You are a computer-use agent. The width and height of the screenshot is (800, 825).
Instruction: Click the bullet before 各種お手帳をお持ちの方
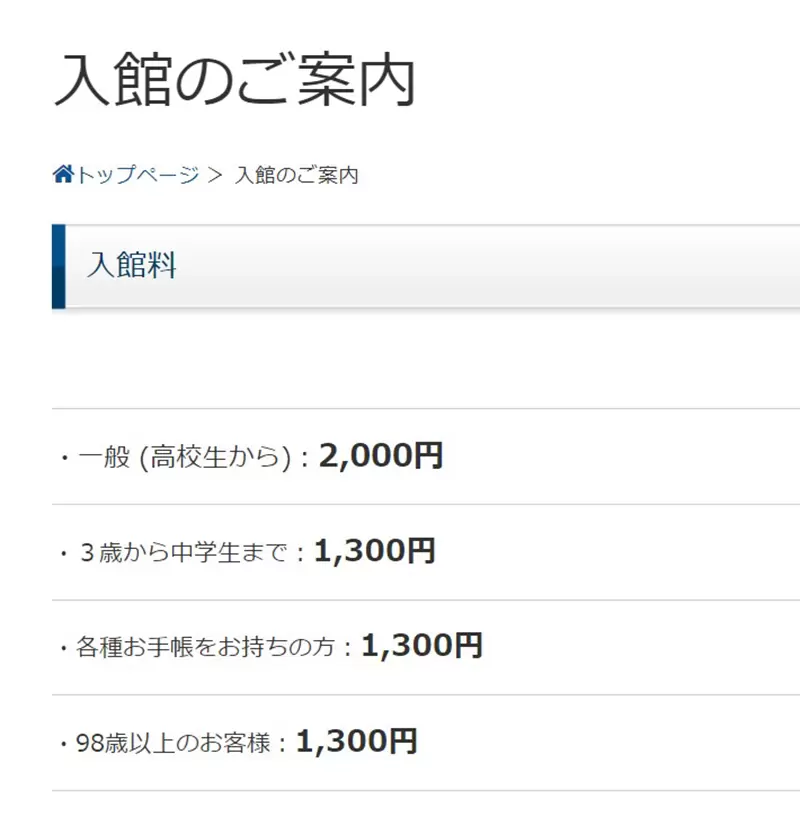pyautogui.click(x=64, y=649)
